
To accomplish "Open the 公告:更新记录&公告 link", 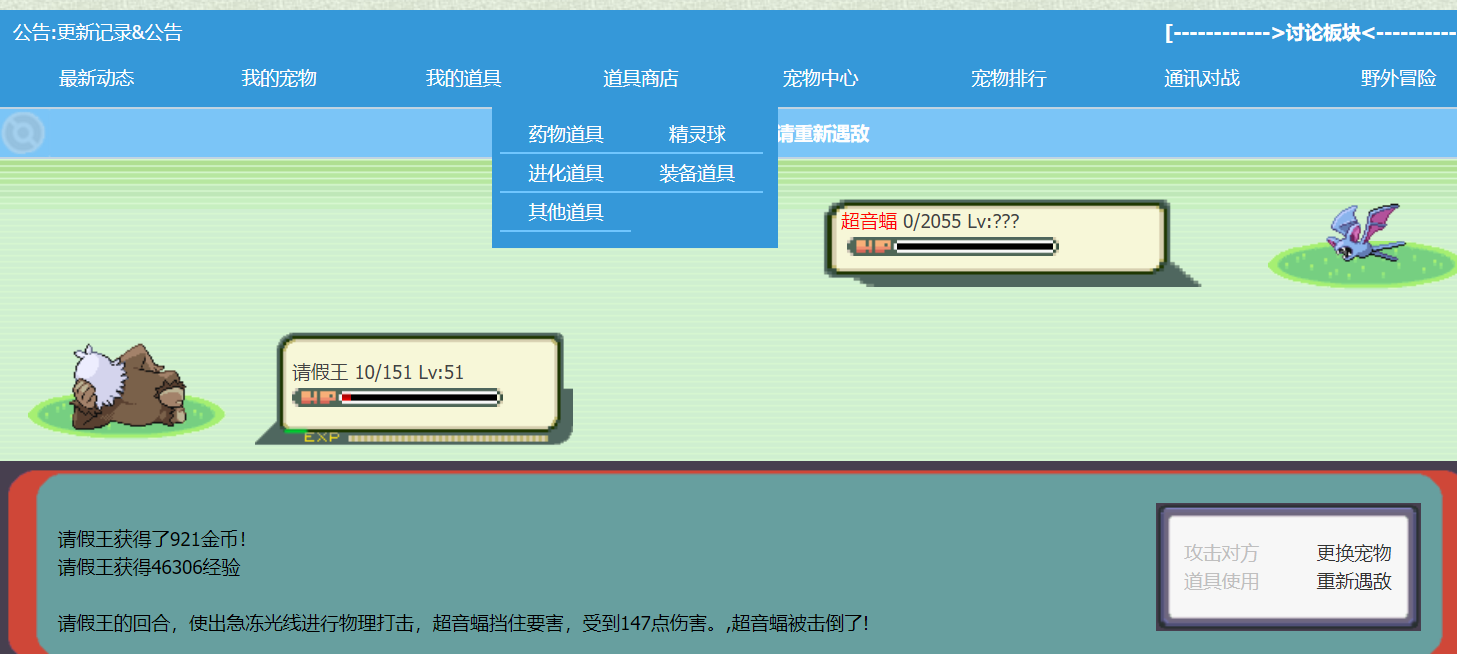I will point(98,32).
